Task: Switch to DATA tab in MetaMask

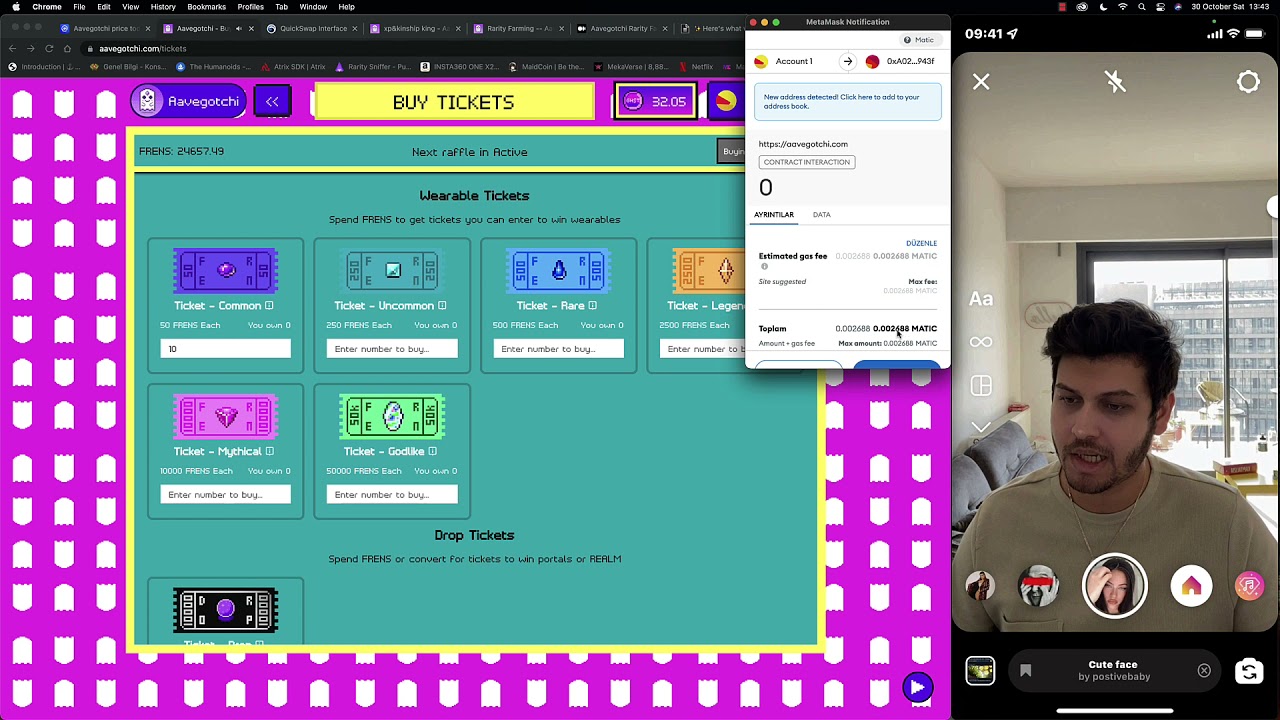Action: coord(821,215)
